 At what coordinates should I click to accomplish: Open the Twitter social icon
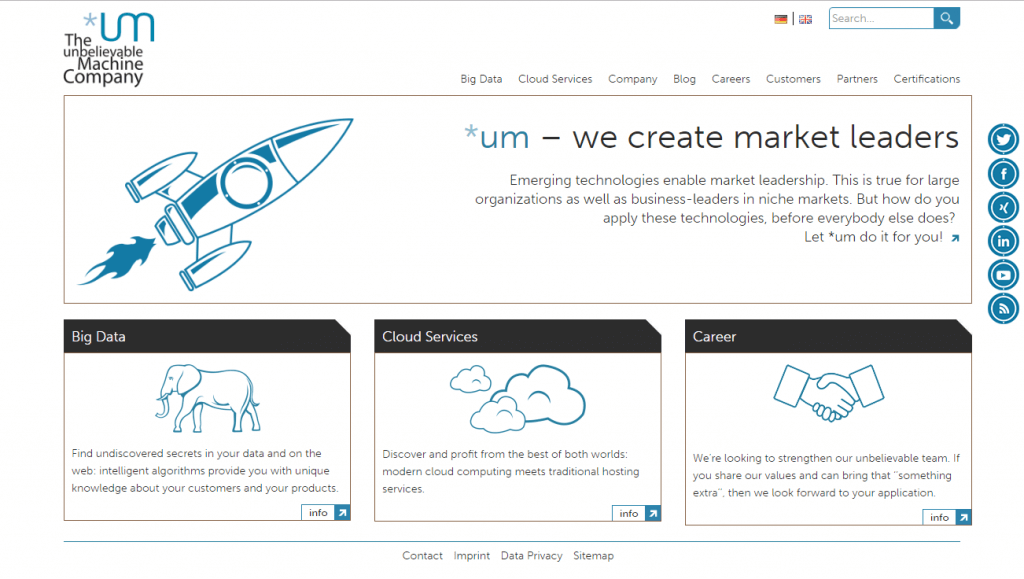[x=1003, y=139]
